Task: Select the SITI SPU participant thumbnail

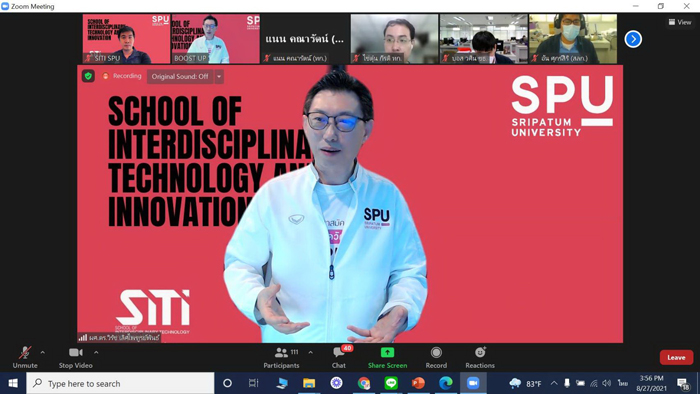Action: (126, 39)
